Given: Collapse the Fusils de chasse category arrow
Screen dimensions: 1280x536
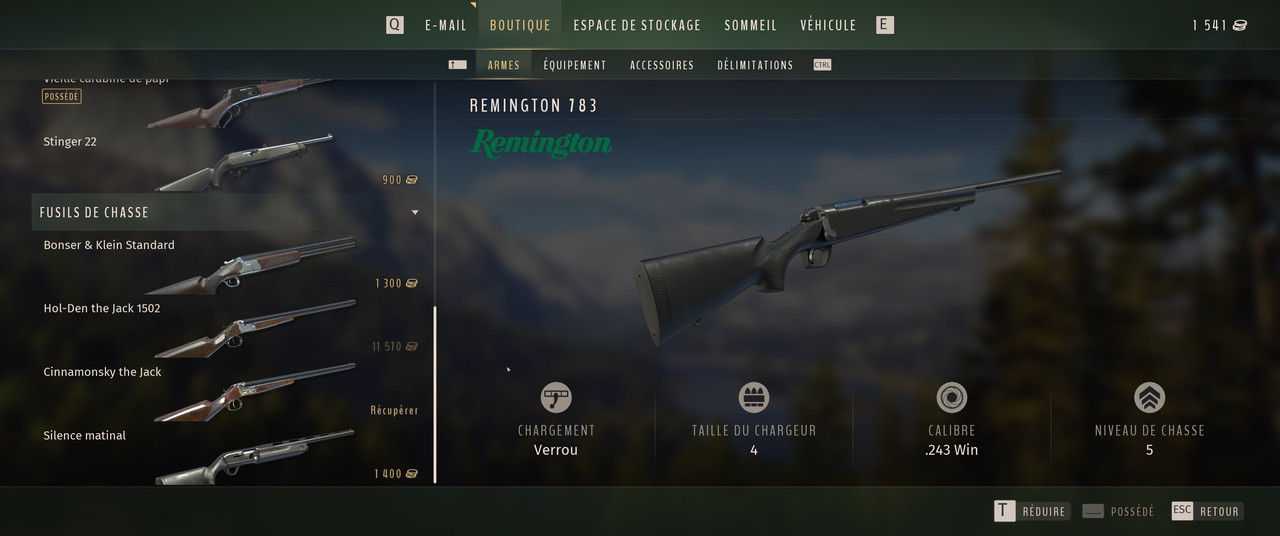Looking at the screenshot, I should (x=415, y=212).
